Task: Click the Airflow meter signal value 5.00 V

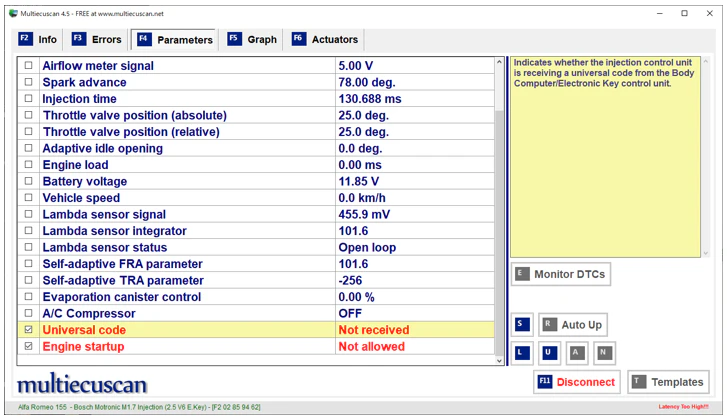Action: pyautogui.click(x=356, y=66)
